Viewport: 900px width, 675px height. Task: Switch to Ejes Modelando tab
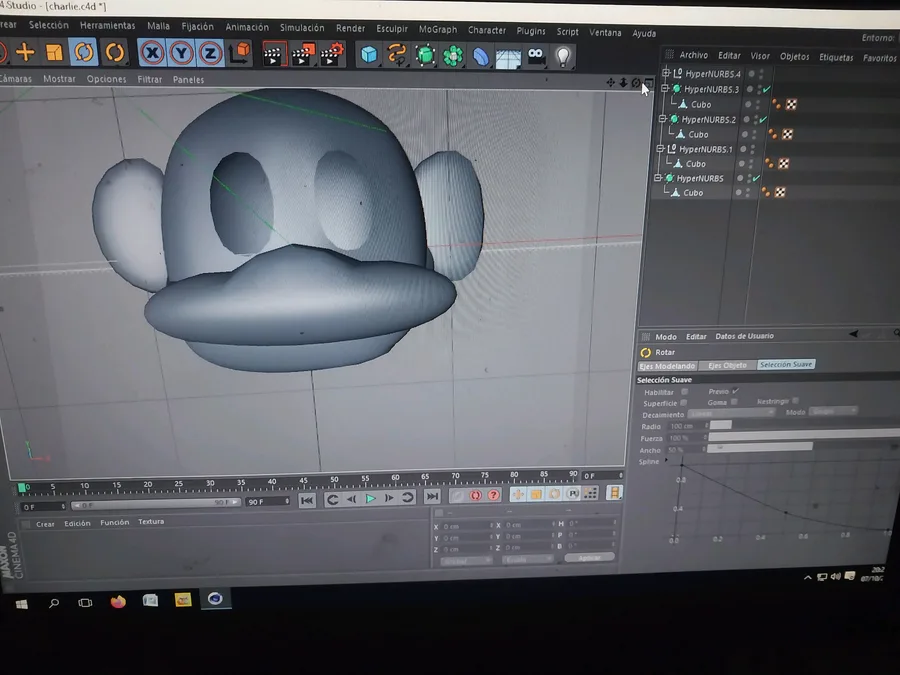tap(667, 366)
